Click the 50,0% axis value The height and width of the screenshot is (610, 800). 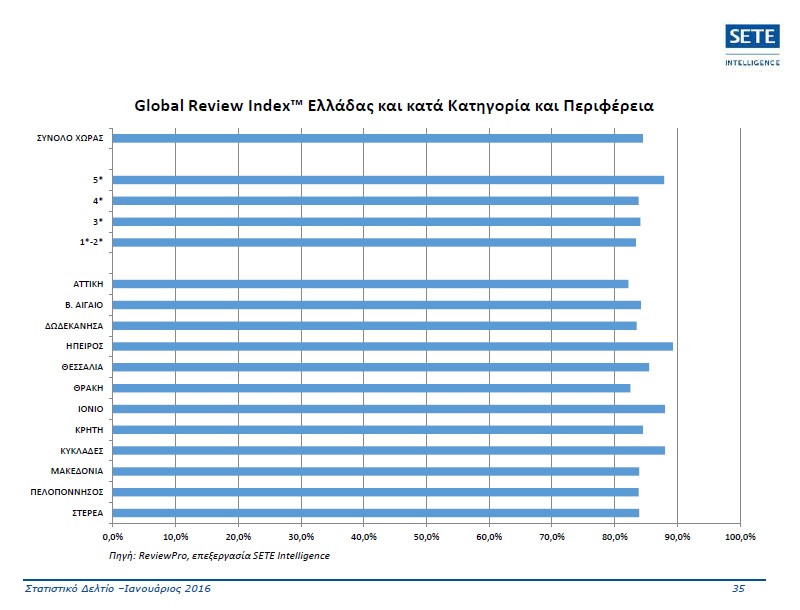coord(427,537)
